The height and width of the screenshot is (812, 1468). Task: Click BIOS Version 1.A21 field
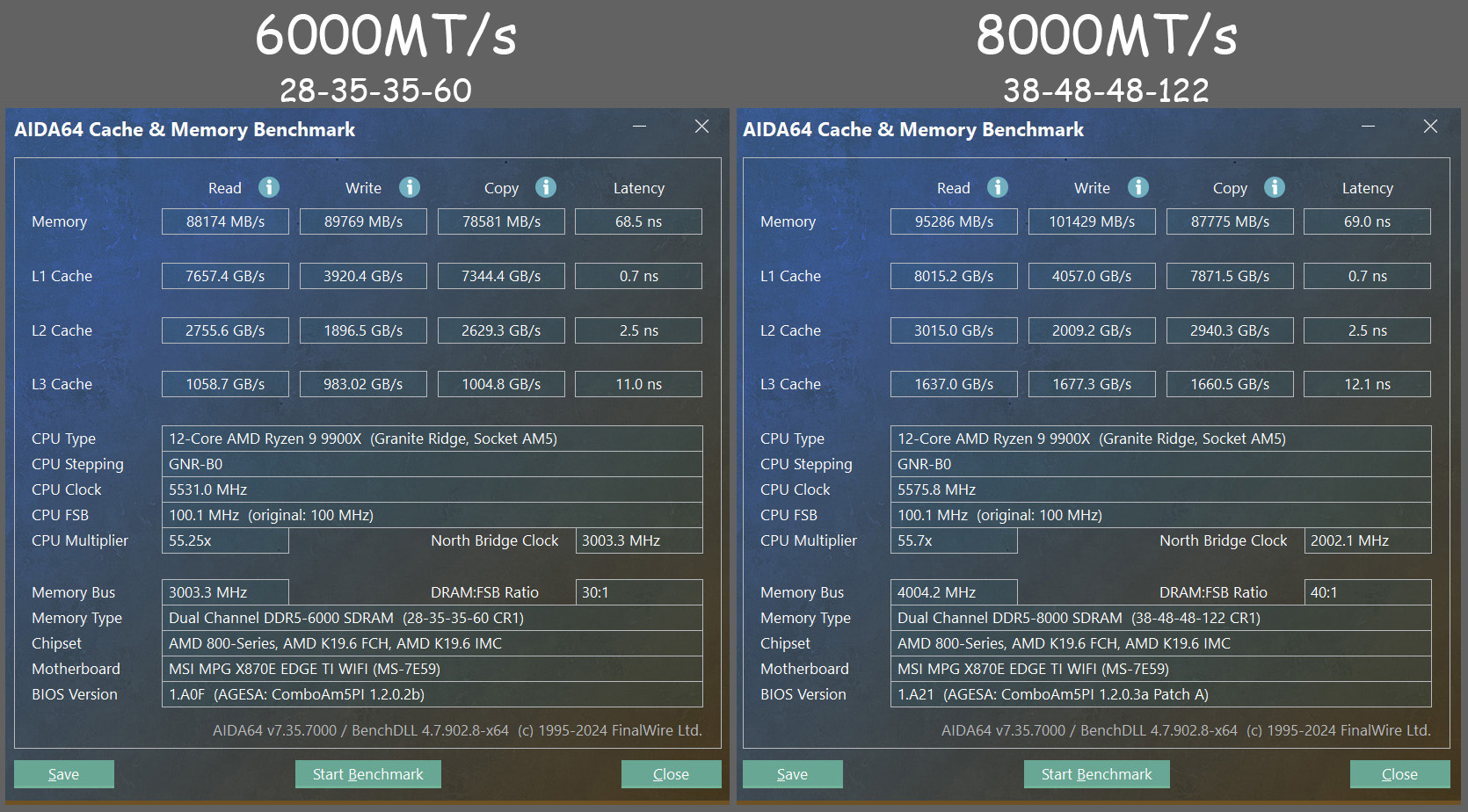(1160, 694)
